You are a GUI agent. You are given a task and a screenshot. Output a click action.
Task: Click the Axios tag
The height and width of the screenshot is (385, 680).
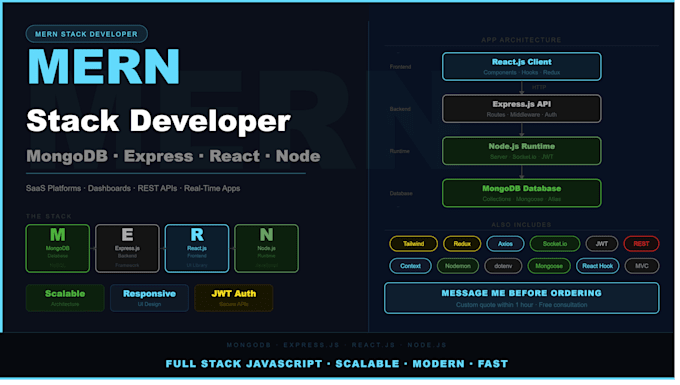(505, 244)
